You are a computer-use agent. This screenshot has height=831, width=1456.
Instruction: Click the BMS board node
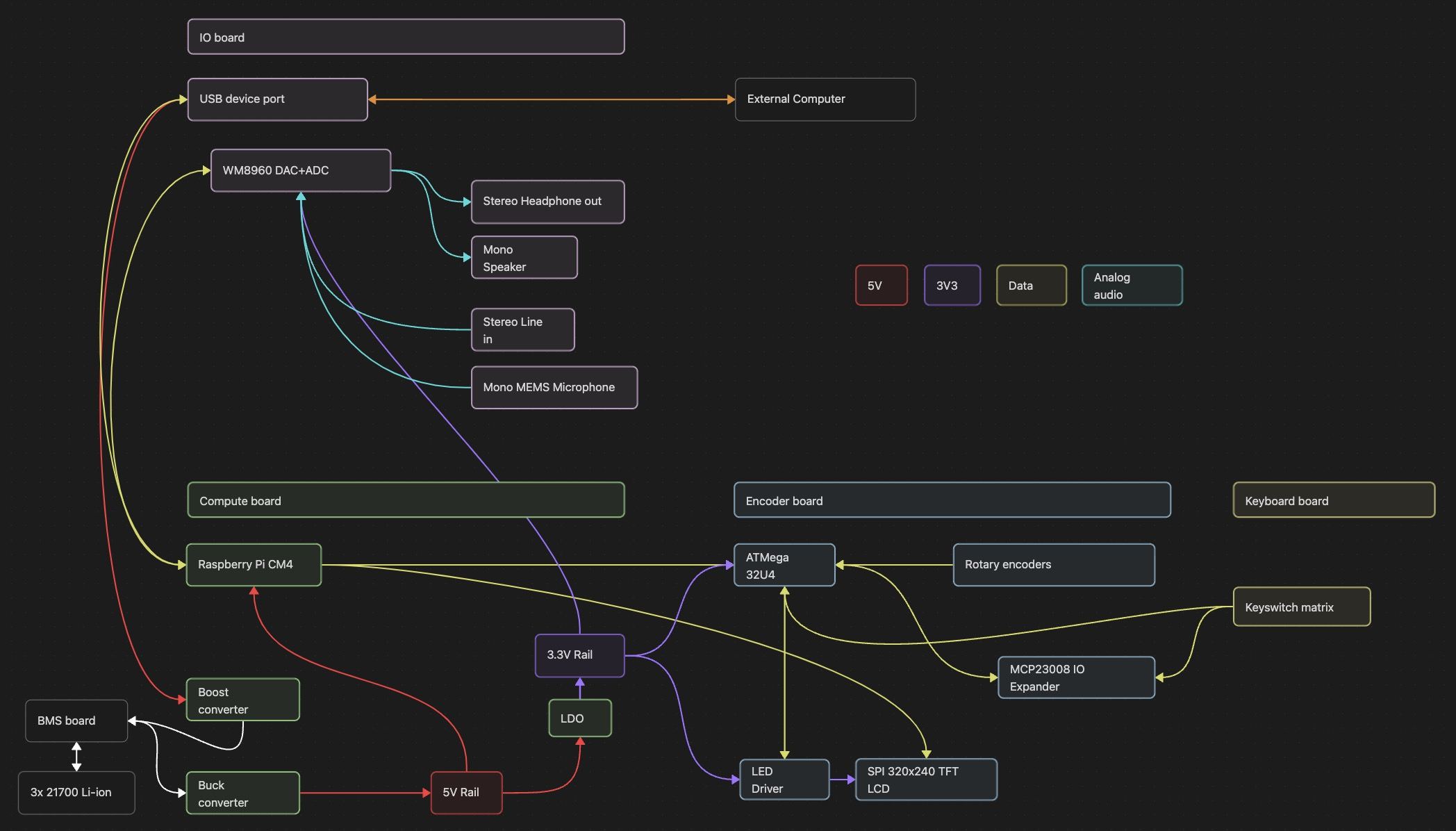coord(76,721)
